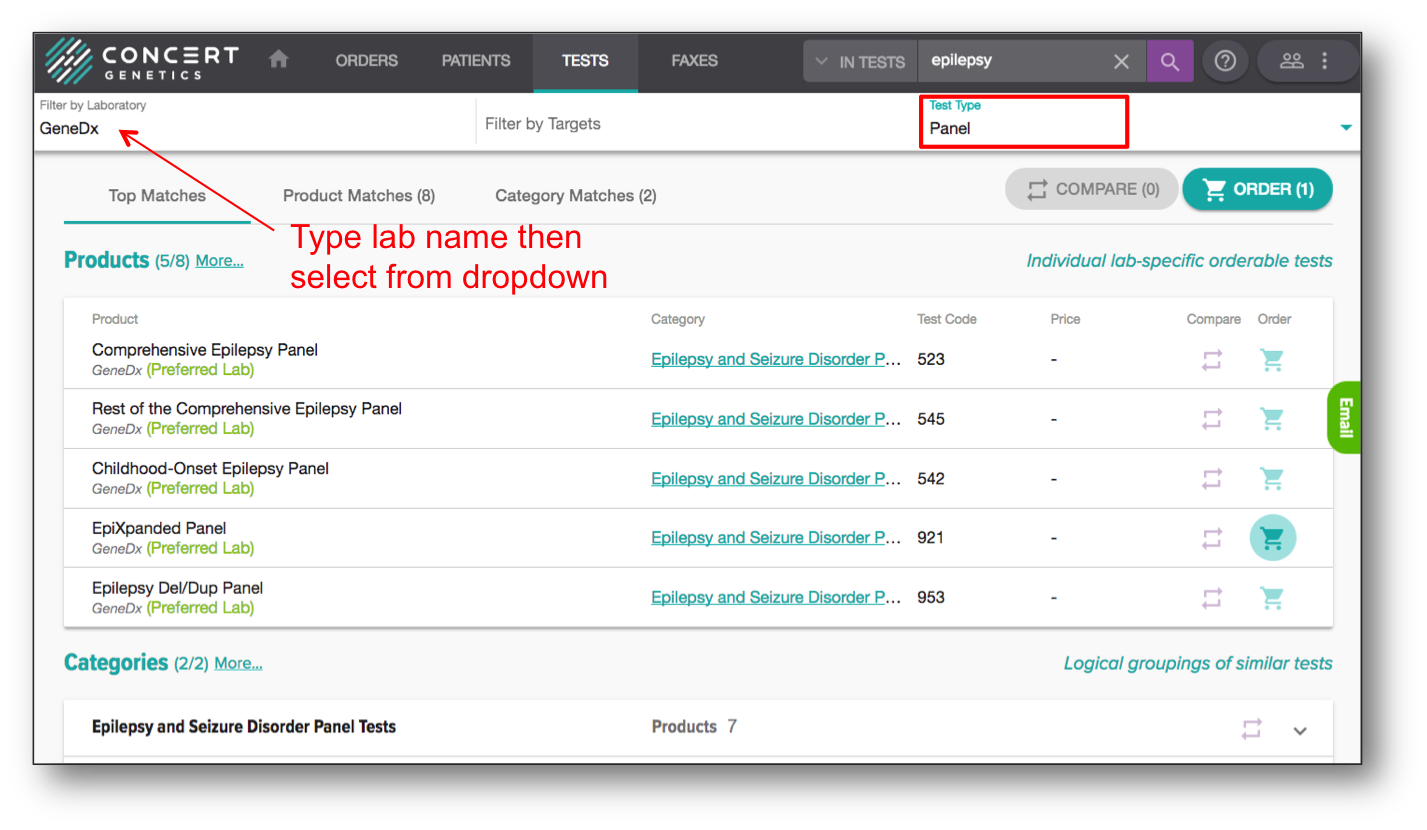This screenshot has width=1427, height=830.
Task: Toggle compare for Epilepsy Del/Dup Panel
Action: click(1212, 598)
